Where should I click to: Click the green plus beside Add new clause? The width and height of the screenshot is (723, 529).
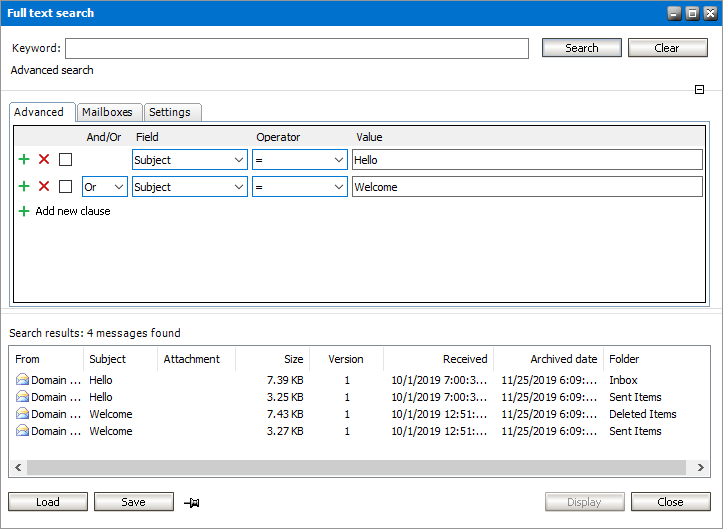24,211
